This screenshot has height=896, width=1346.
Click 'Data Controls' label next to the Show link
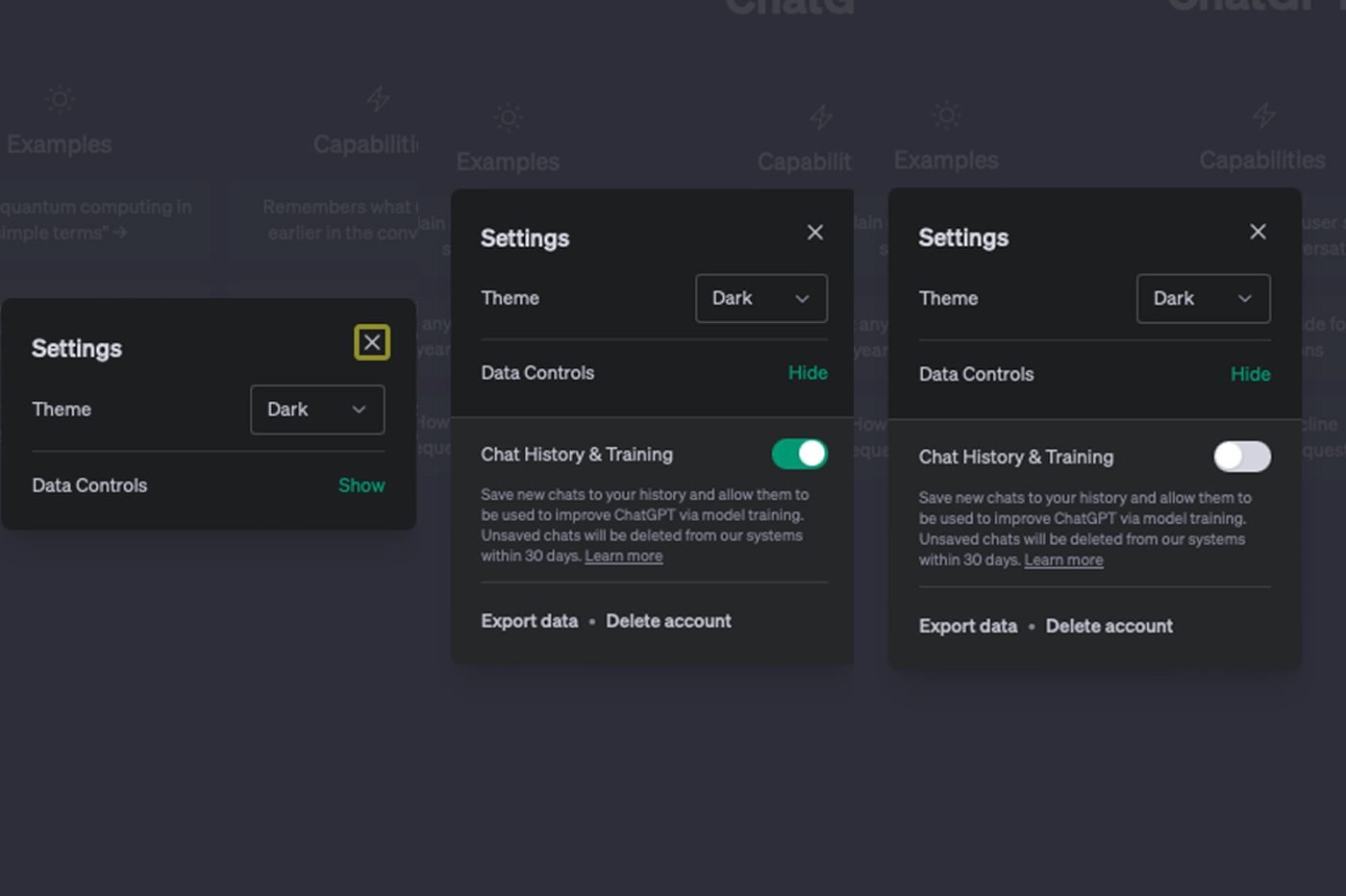click(89, 485)
